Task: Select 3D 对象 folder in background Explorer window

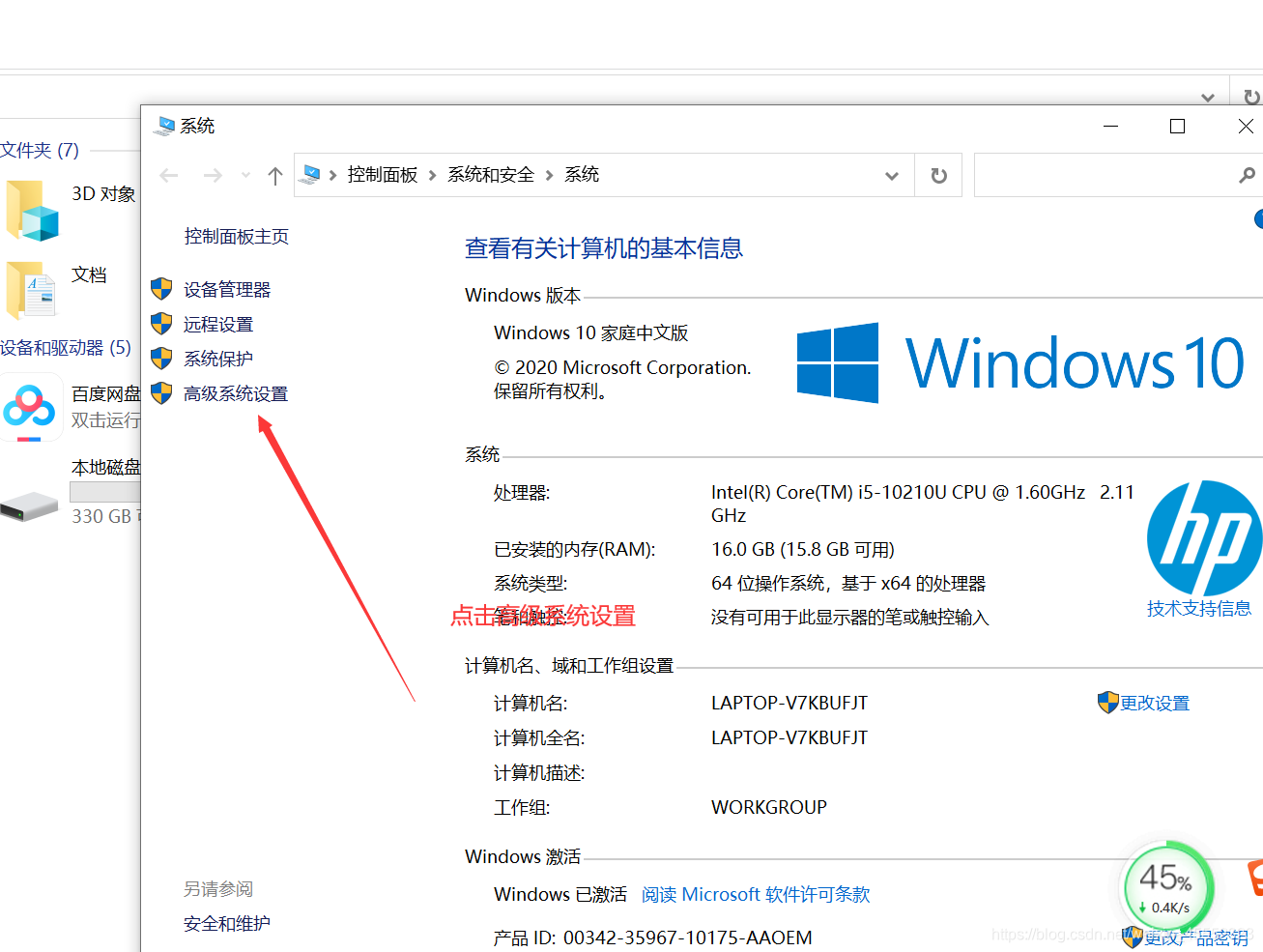Action: pyautogui.click(x=70, y=210)
